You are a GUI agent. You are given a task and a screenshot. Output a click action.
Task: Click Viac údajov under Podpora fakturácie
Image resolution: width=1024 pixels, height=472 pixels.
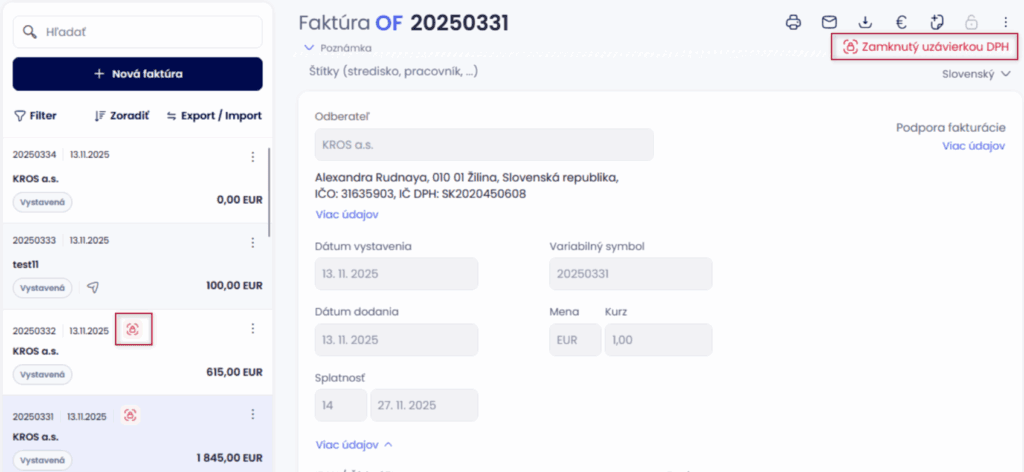point(973,146)
